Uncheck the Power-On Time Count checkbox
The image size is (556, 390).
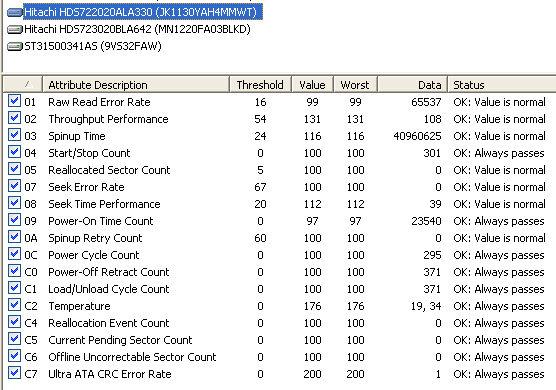tap(14, 220)
